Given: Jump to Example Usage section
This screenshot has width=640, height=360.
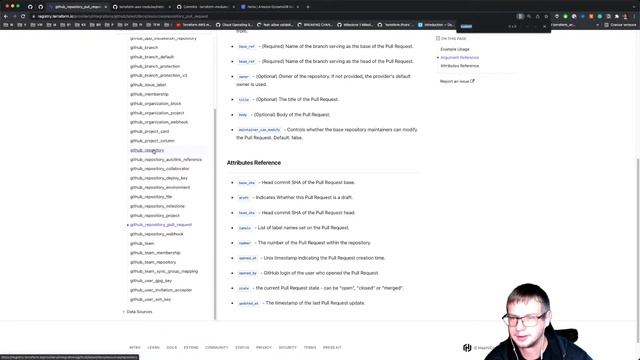Looking at the screenshot, I should 455,49.
